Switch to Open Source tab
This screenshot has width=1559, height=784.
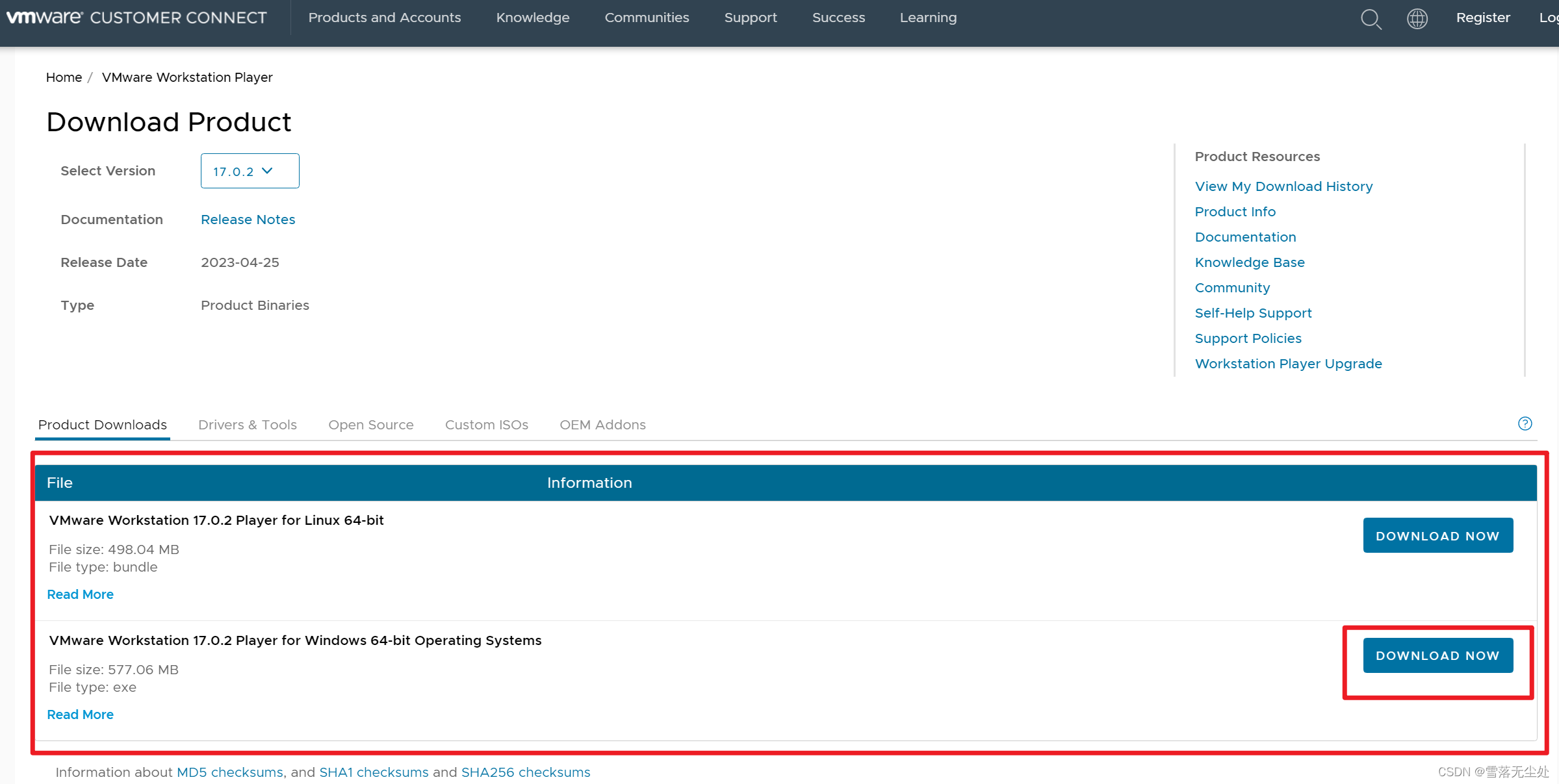pyautogui.click(x=370, y=425)
